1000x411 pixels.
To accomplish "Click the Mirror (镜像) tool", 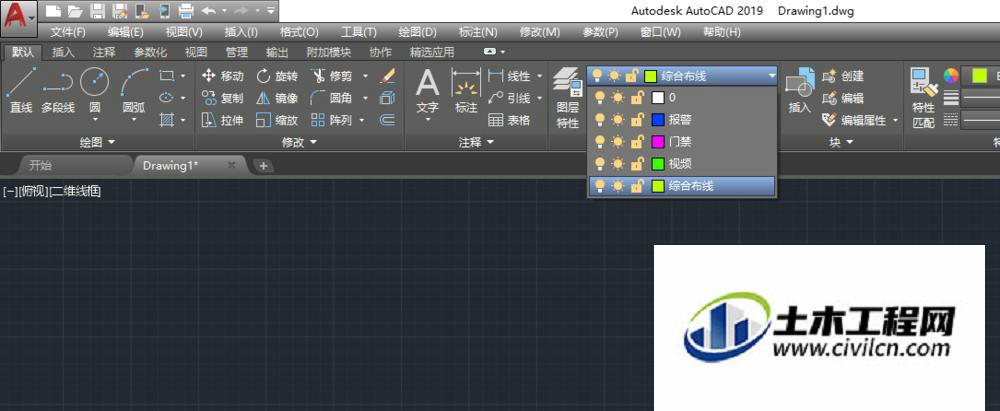I will [x=277, y=98].
